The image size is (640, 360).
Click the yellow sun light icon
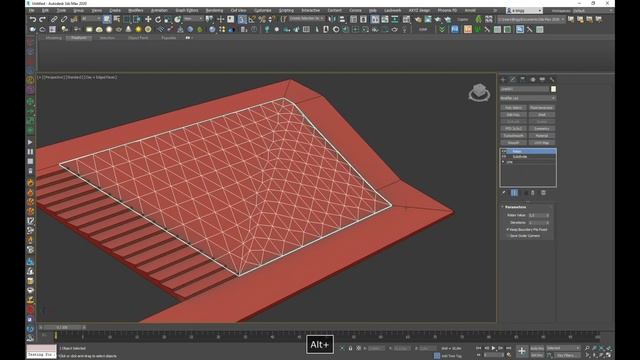(138, 29)
